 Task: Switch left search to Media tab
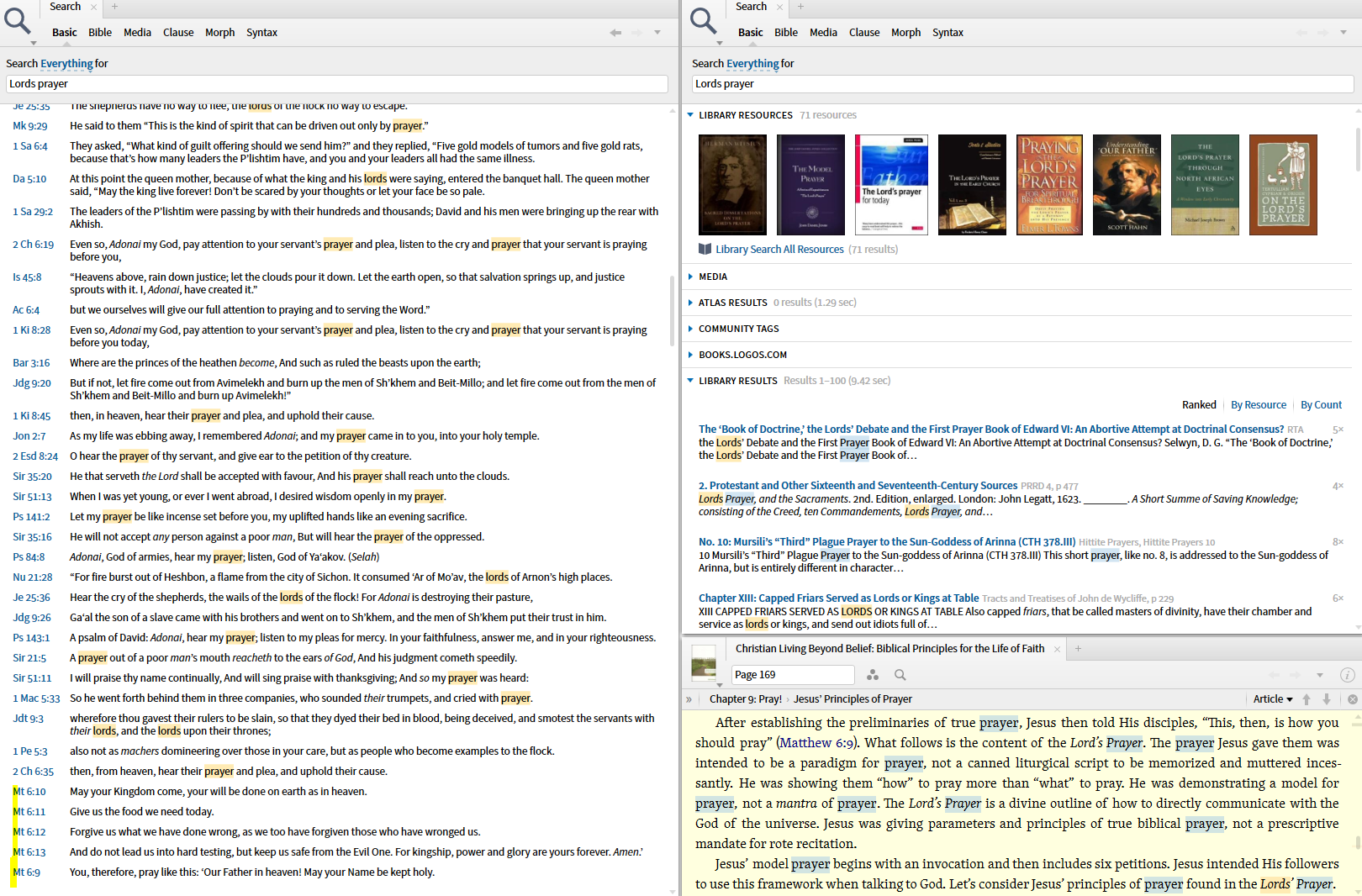point(137,33)
